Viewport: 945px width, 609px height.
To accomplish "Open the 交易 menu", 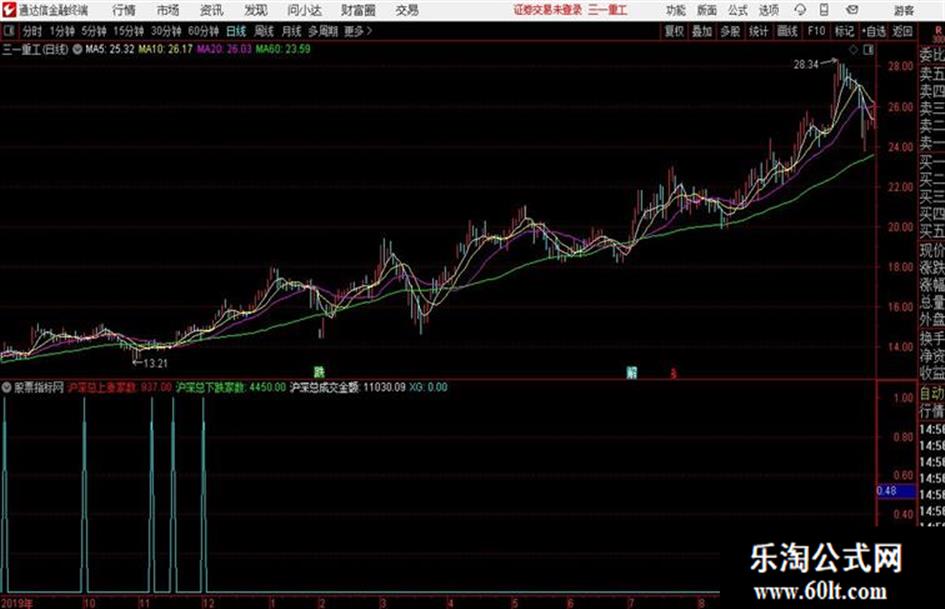I will click(407, 10).
